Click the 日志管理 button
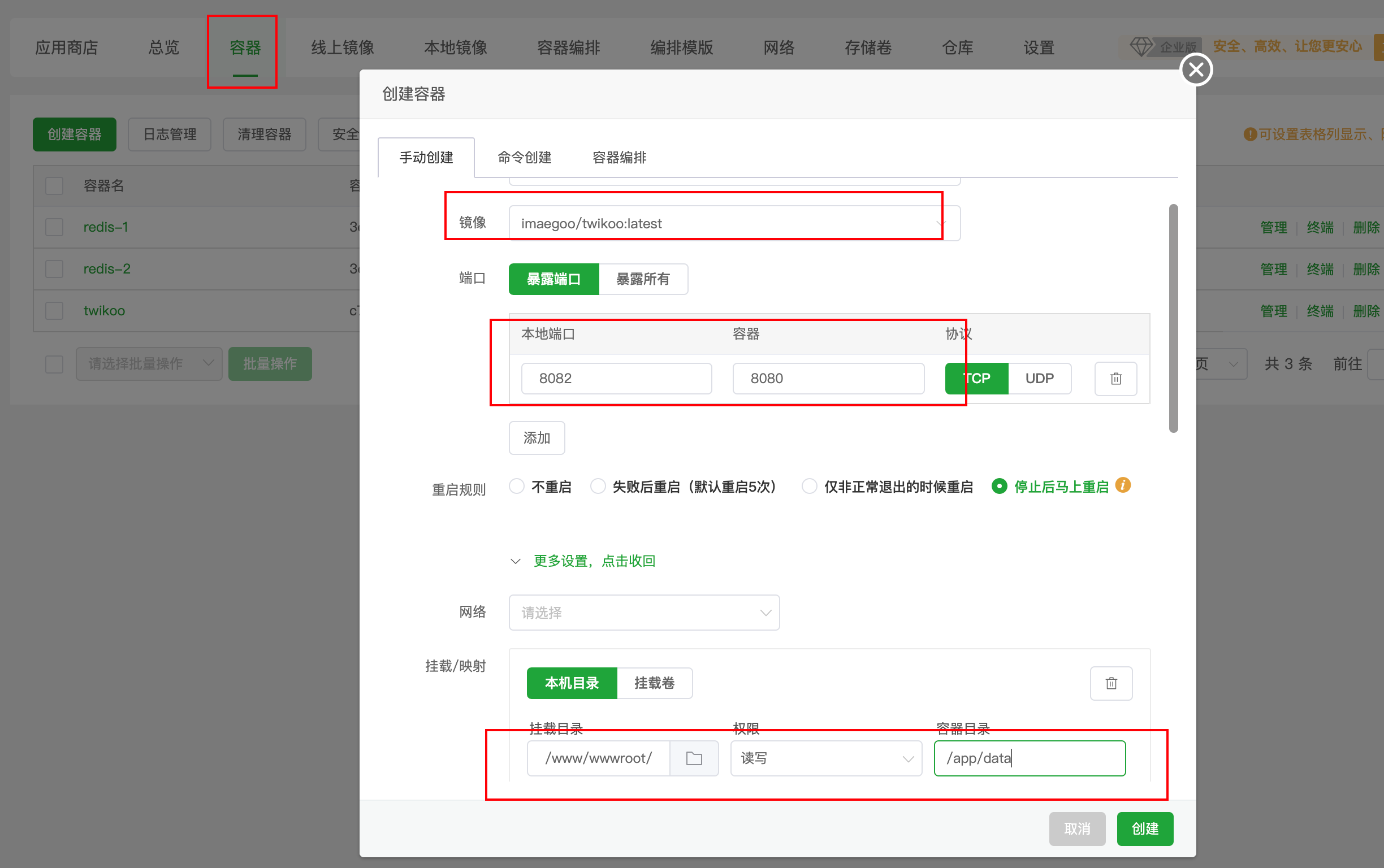1384x868 pixels. [170, 134]
